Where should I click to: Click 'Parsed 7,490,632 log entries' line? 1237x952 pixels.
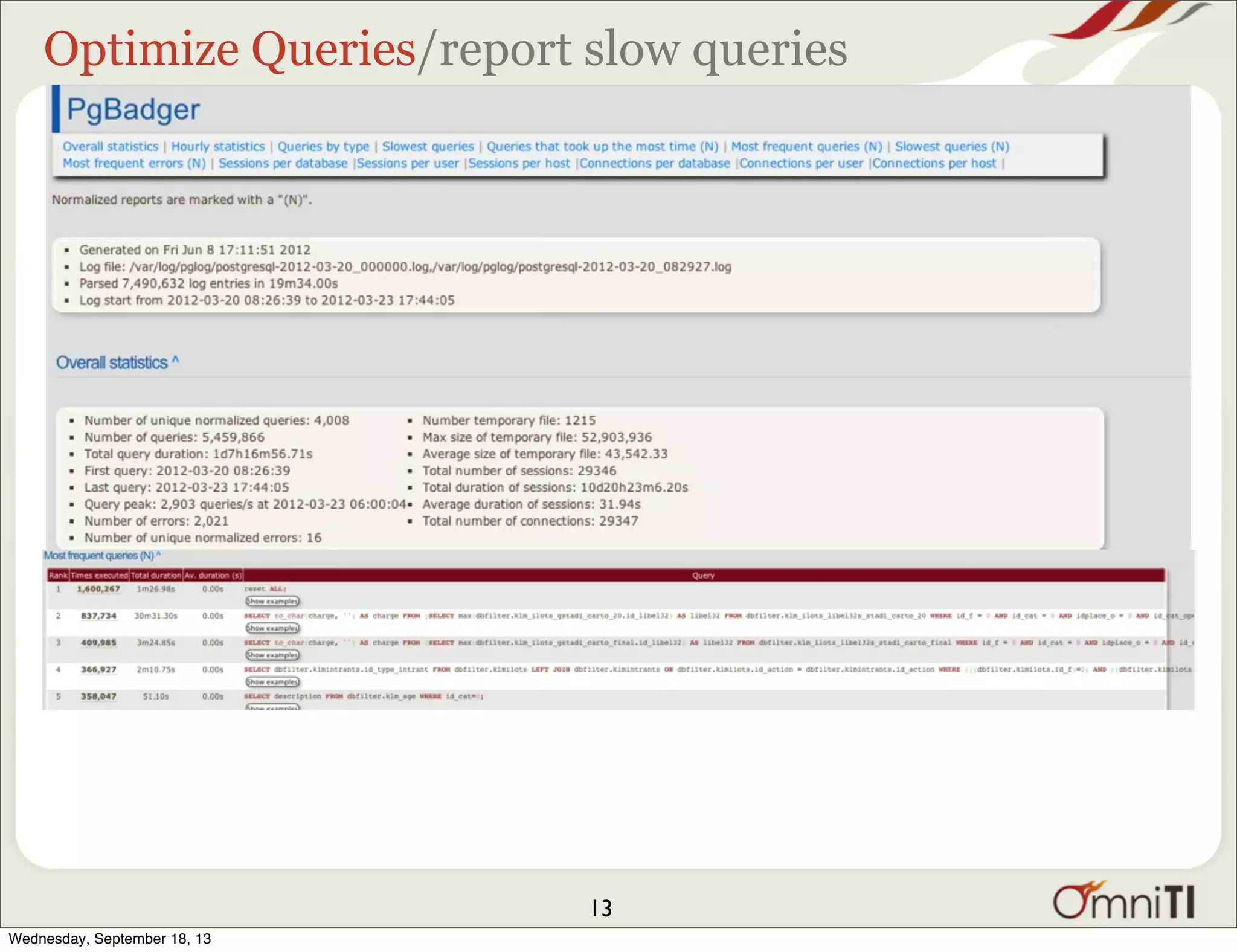208,284
